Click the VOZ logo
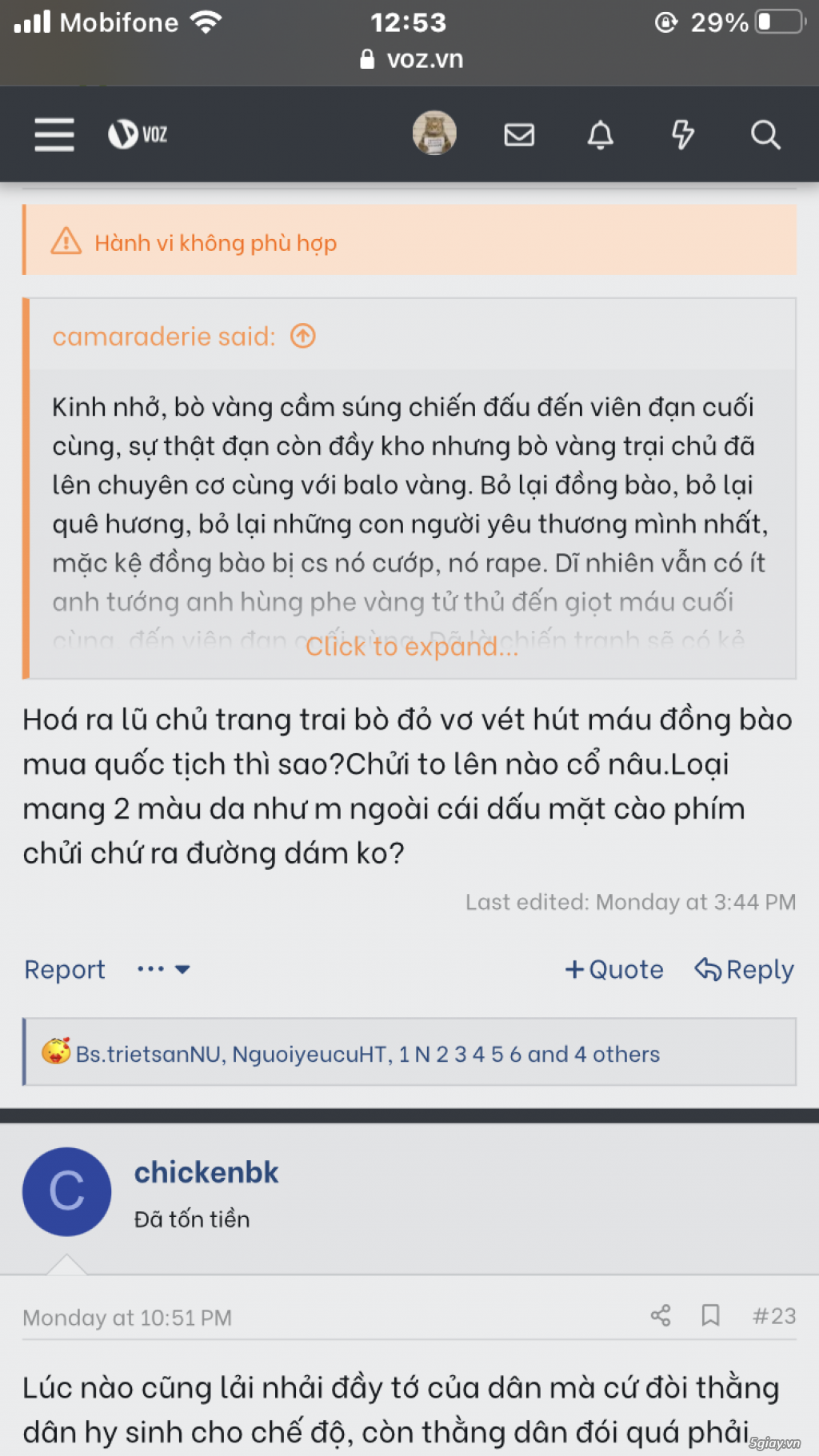This screenshot has width=819, height=1456. (136, 134)
